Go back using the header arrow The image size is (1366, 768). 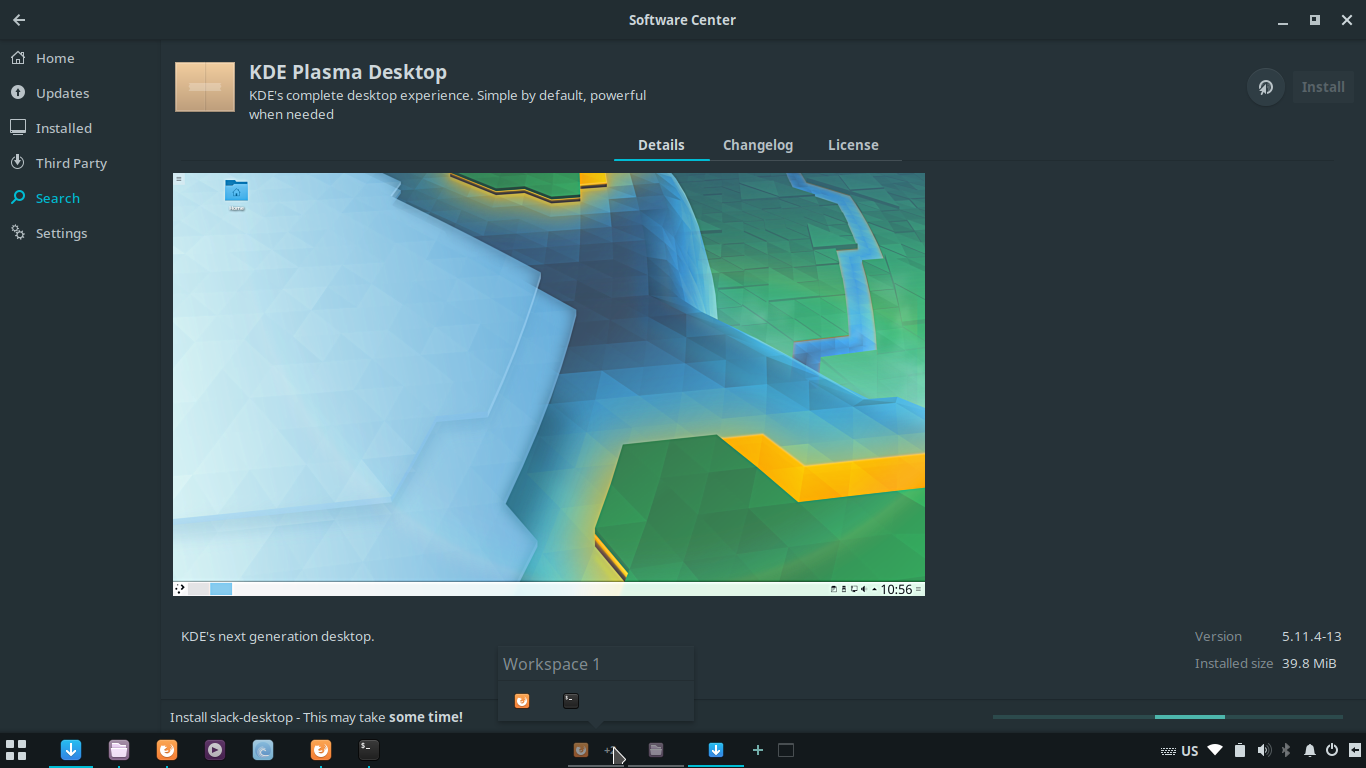[19, 20]
